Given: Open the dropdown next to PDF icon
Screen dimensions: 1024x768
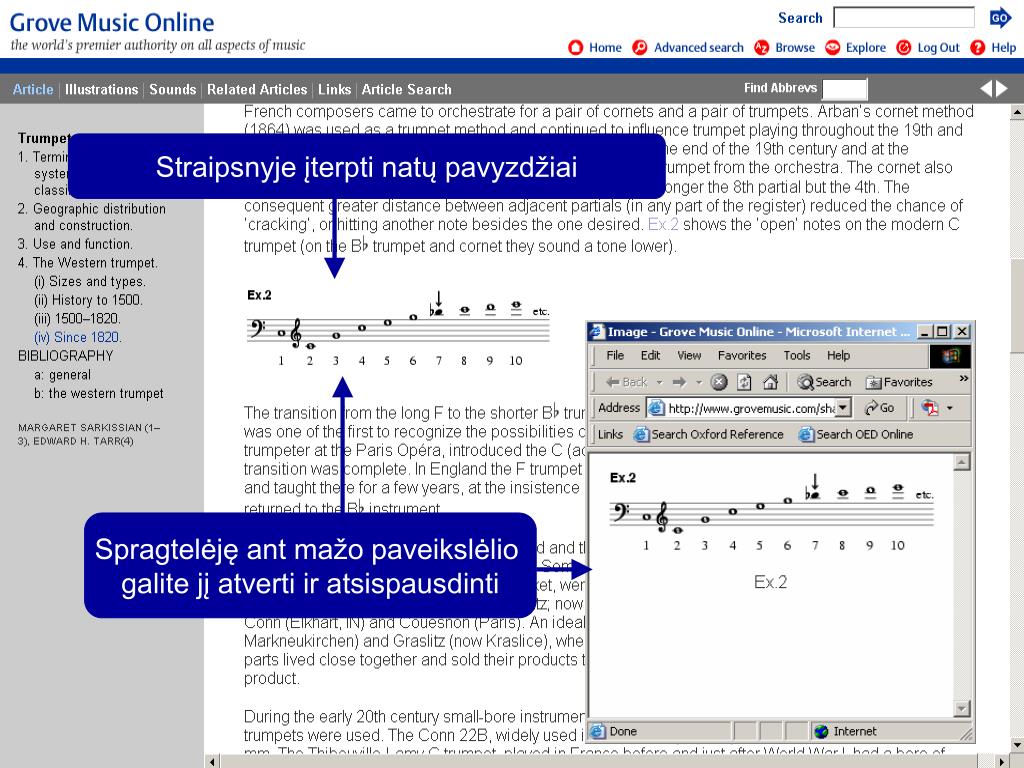Looking at the screenshot, I should 950,408.
